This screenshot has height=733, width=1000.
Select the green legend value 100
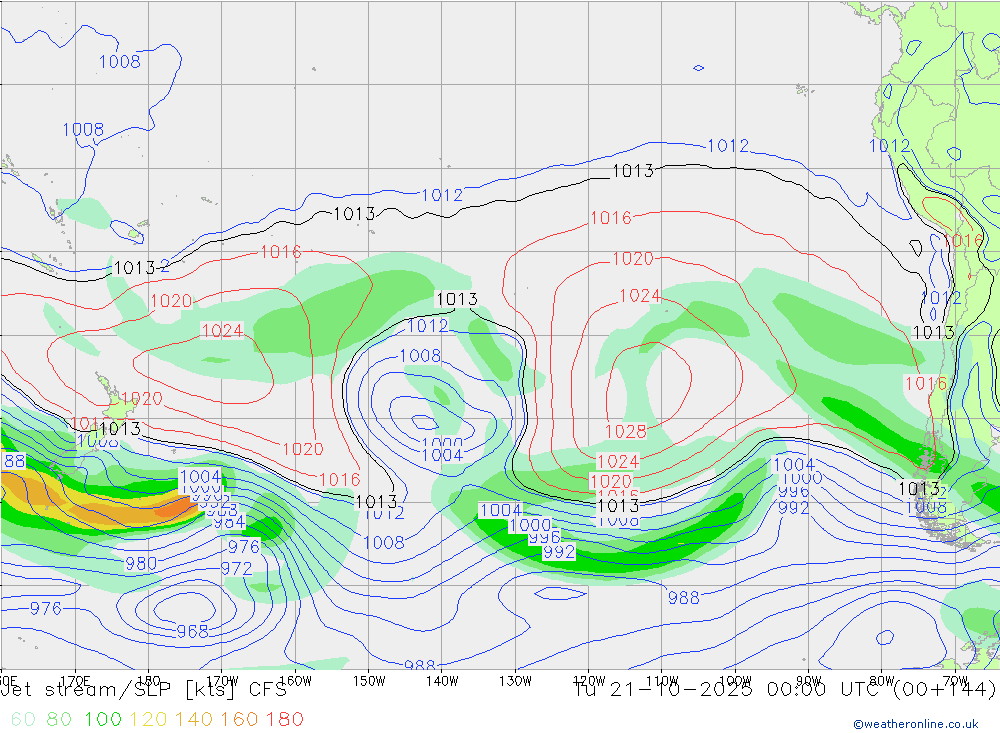point(103,720)
